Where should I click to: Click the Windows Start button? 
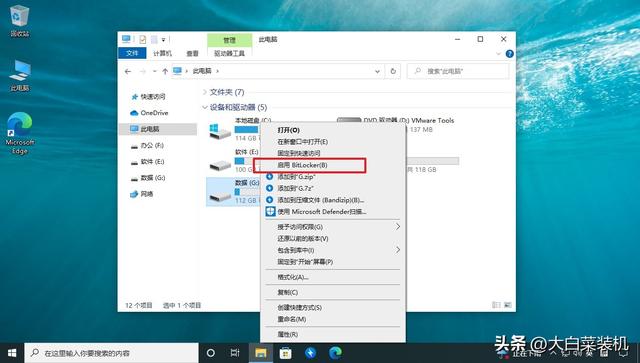tap(12, 353)
